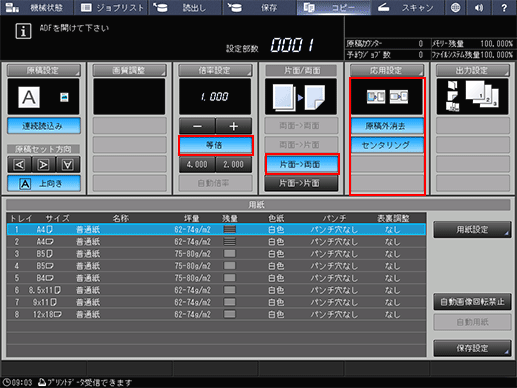Tap the minus zoom ratio button

click(x=197, y=126)
